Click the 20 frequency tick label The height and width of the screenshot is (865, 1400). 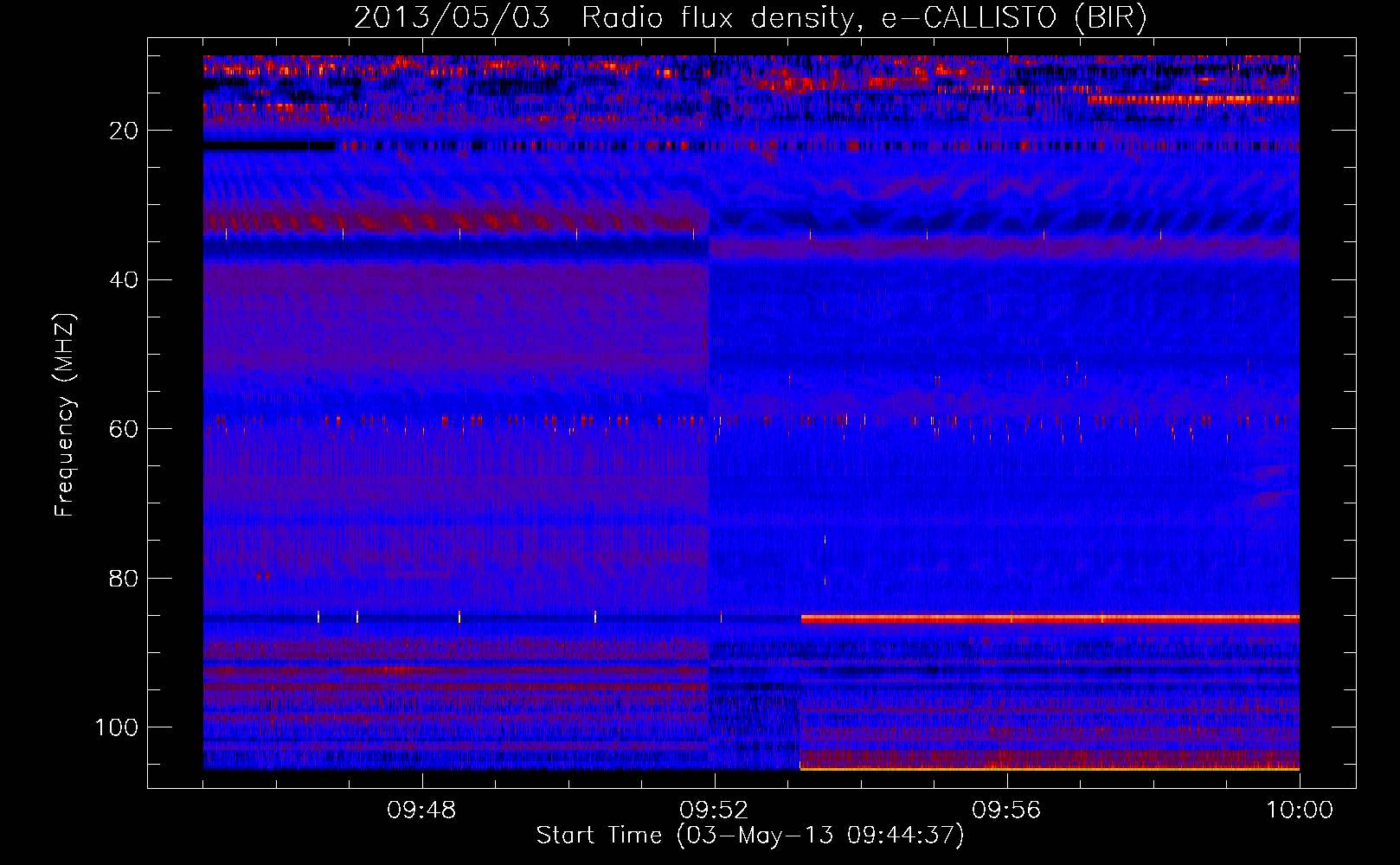point(125,131)
